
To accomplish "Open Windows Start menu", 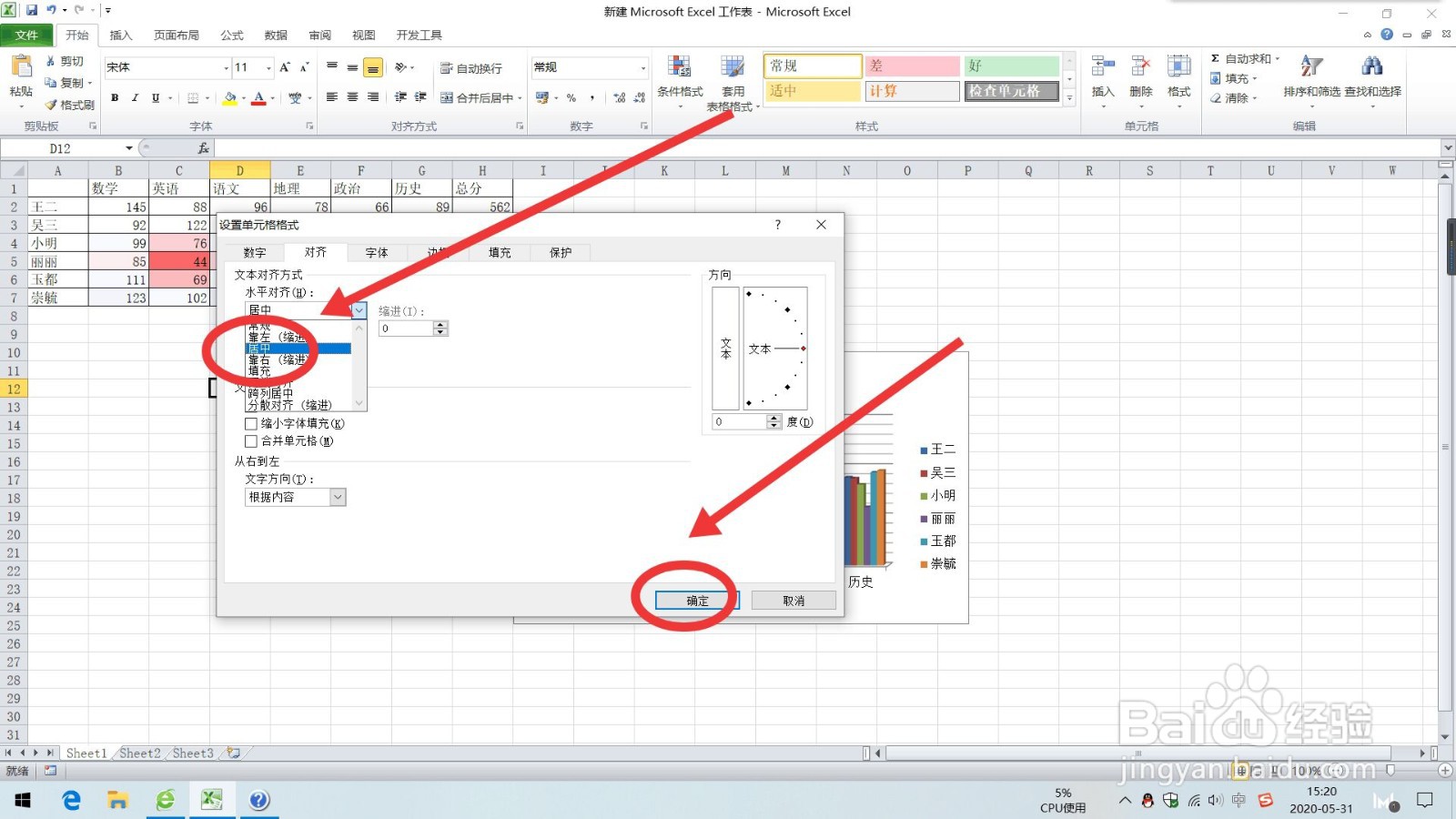I will pos(23,800).
